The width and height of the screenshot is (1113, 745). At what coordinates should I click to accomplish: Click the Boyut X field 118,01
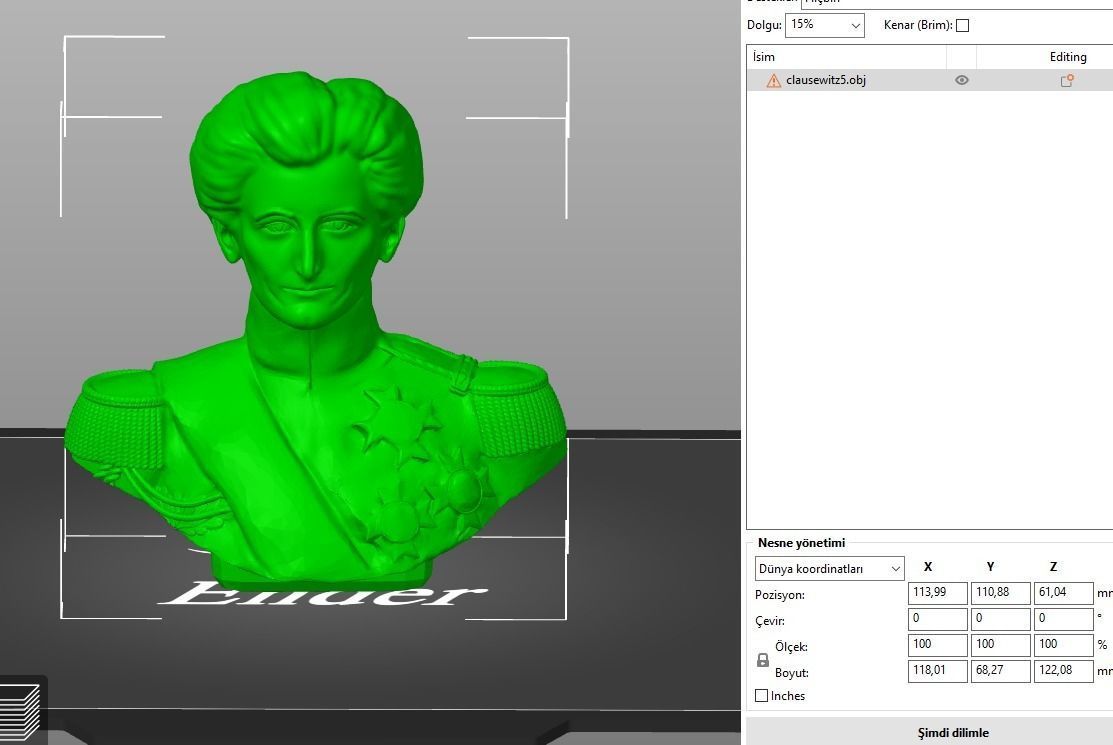tap(938, 670)
